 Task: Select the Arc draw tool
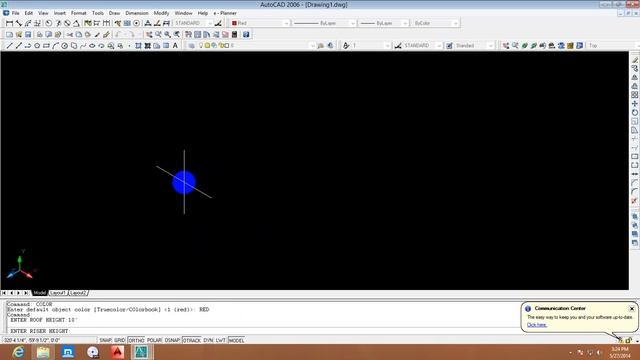pos(56,46)
